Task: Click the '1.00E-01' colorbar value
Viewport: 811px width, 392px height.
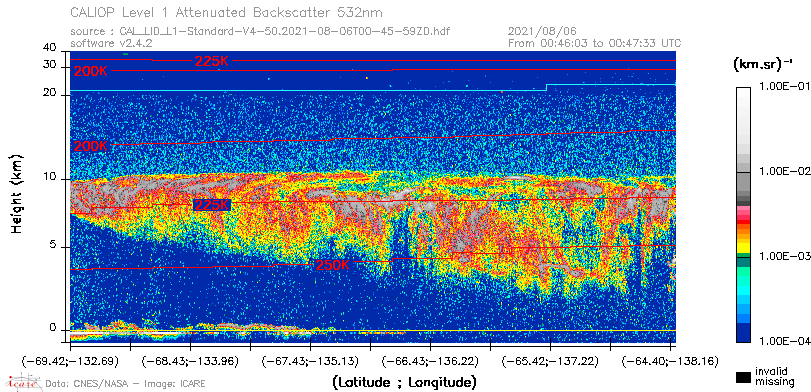Action: (x=784, y=86)
